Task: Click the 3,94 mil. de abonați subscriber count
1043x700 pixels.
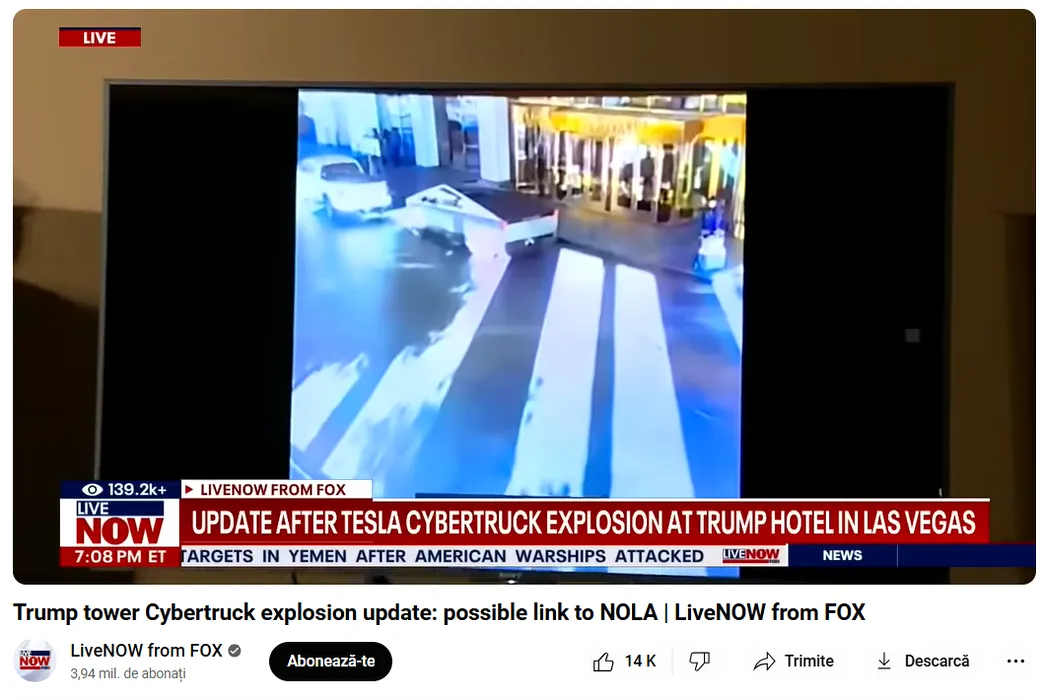Action: [128, 673]
